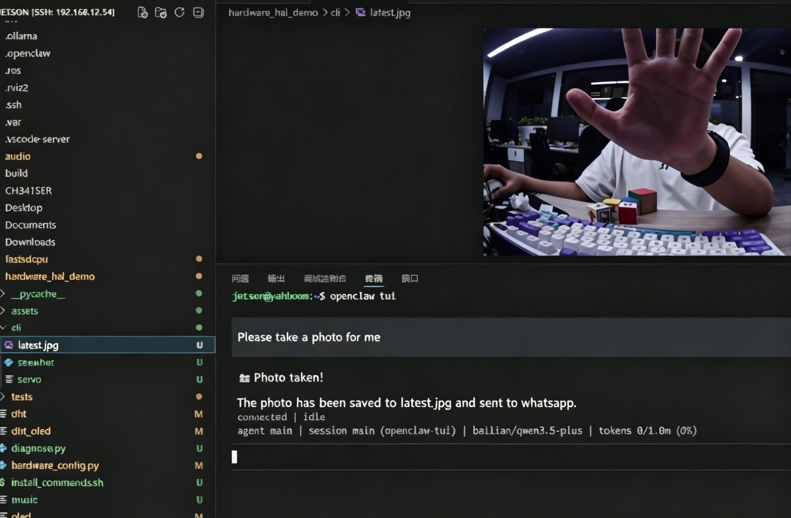Select the fastsdcpu folder
This screenshot has width=791, height=518.
[107, 259]
